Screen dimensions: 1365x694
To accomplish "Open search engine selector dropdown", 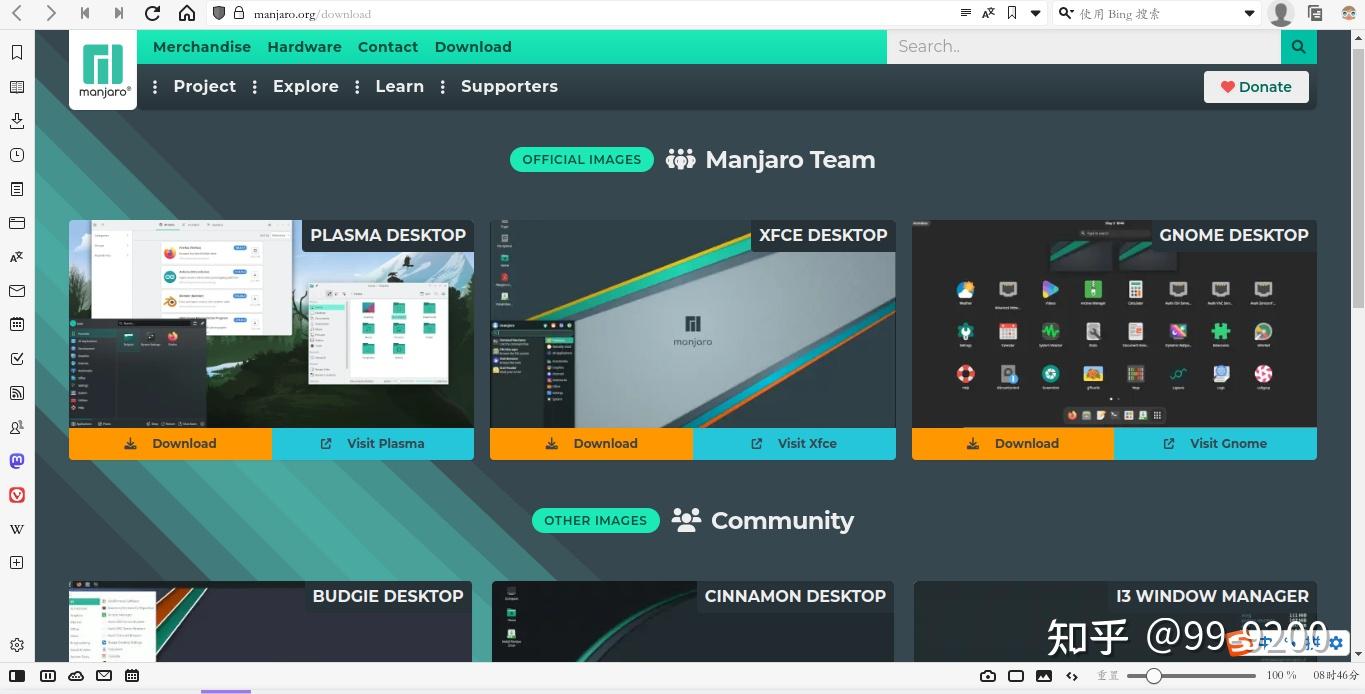I will 1066,13.
